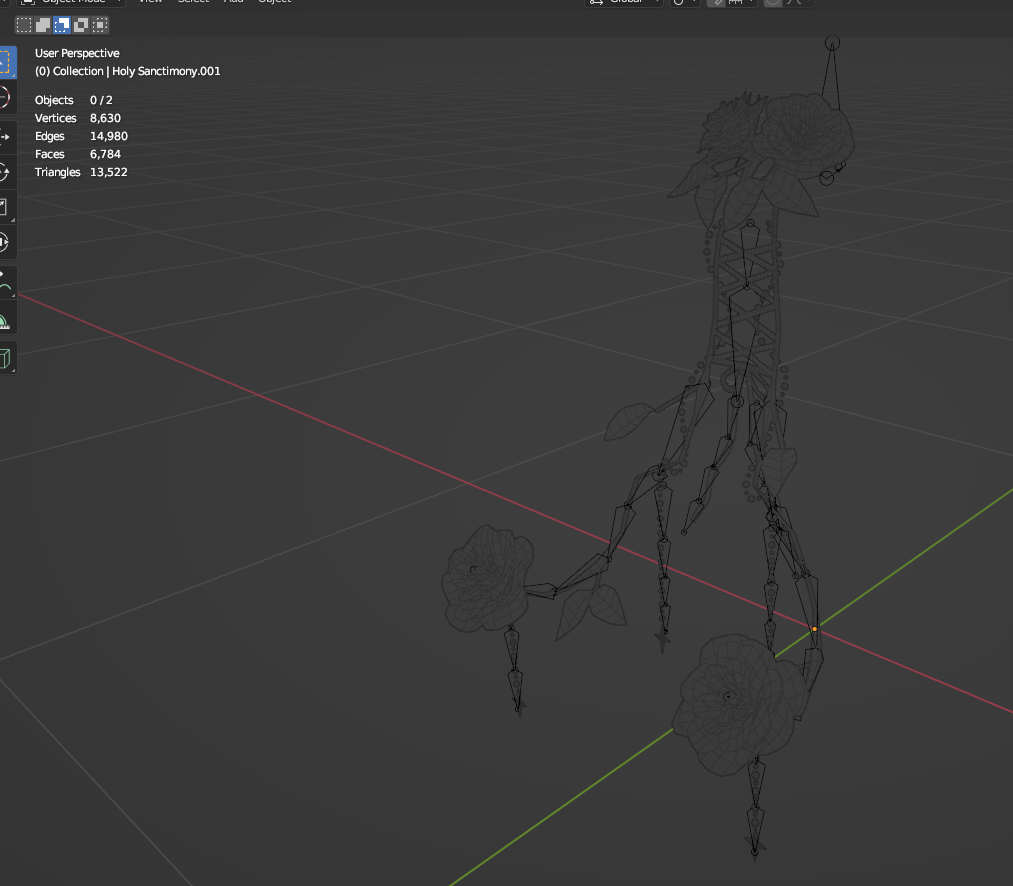This screenshot has height=886, width=1013.
Task: Activate the Rotate tool
Action: (x=6, y=172)
